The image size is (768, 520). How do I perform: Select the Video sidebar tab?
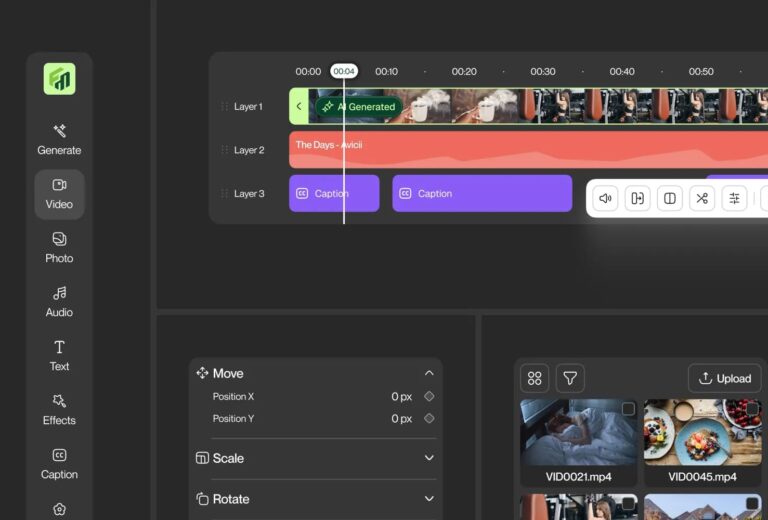pyautogui.click(x=59, y=194)
